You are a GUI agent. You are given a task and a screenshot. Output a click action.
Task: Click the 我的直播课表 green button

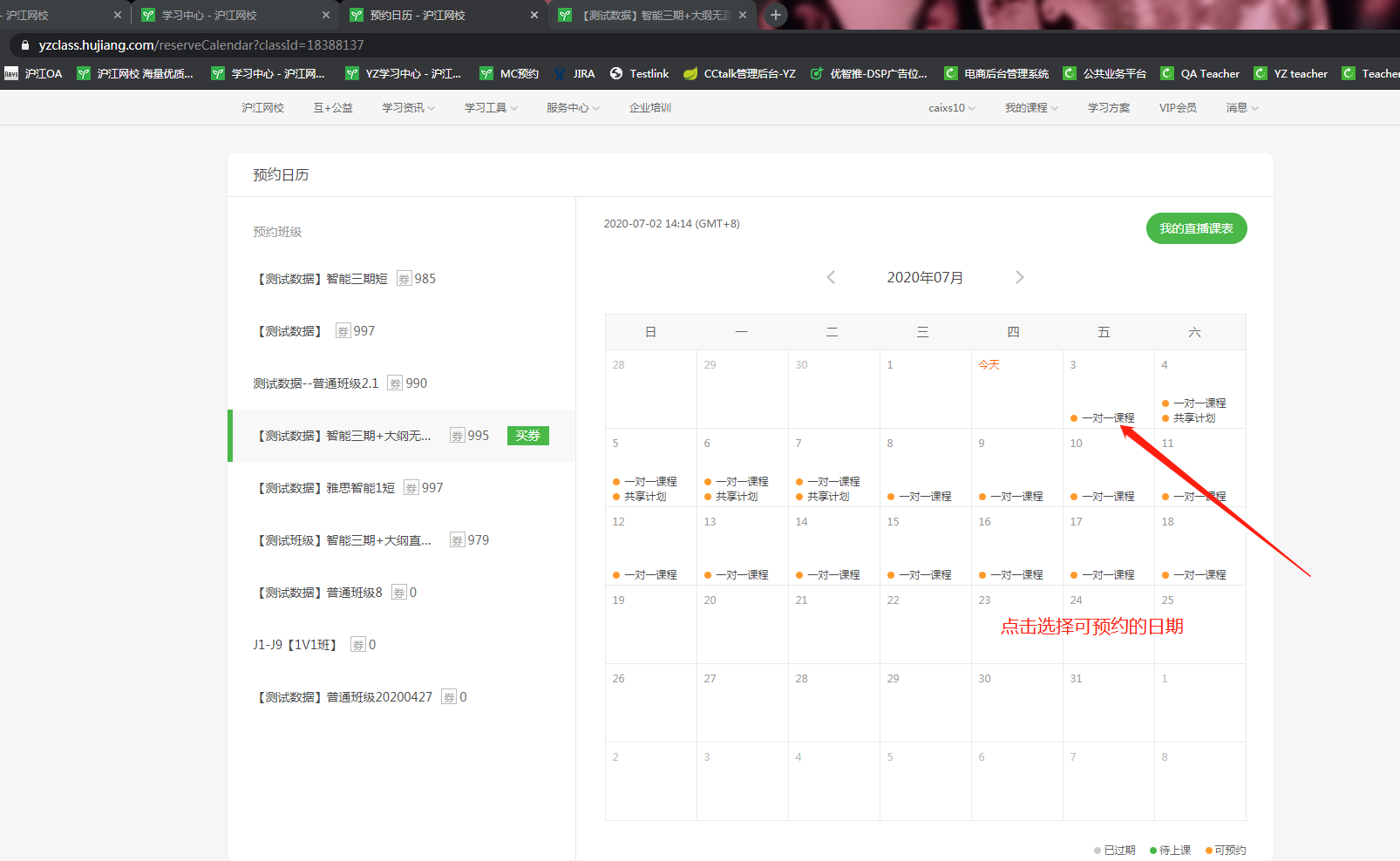click(1196, 228)
